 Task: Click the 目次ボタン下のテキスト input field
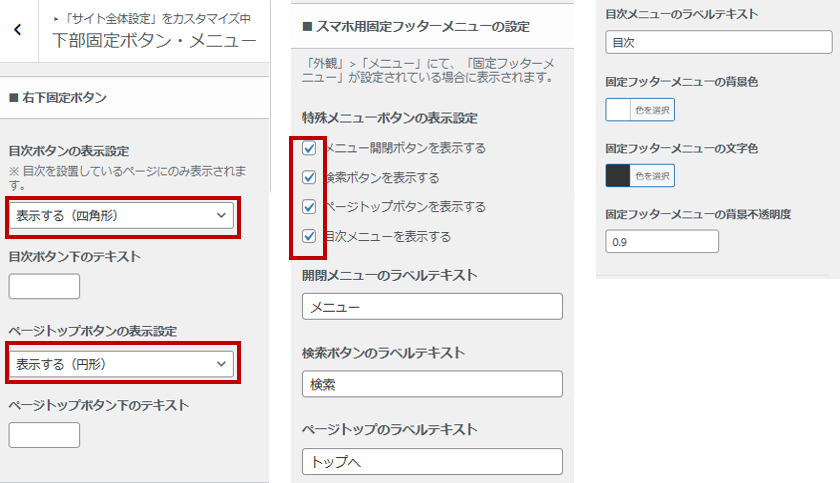pos(44,286)
